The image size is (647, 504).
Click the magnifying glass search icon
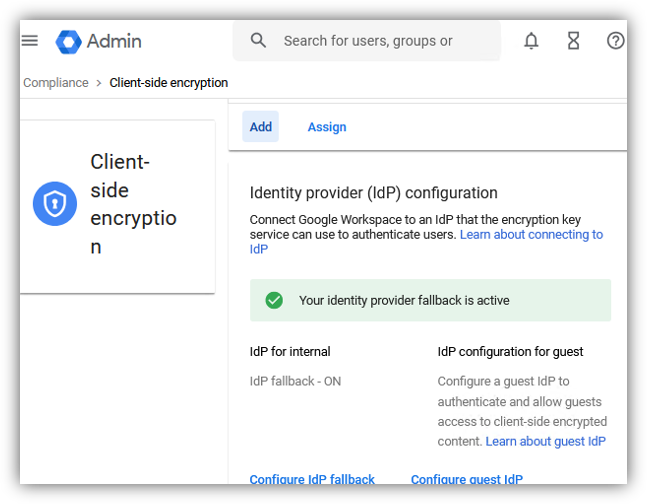pos(258,40)
